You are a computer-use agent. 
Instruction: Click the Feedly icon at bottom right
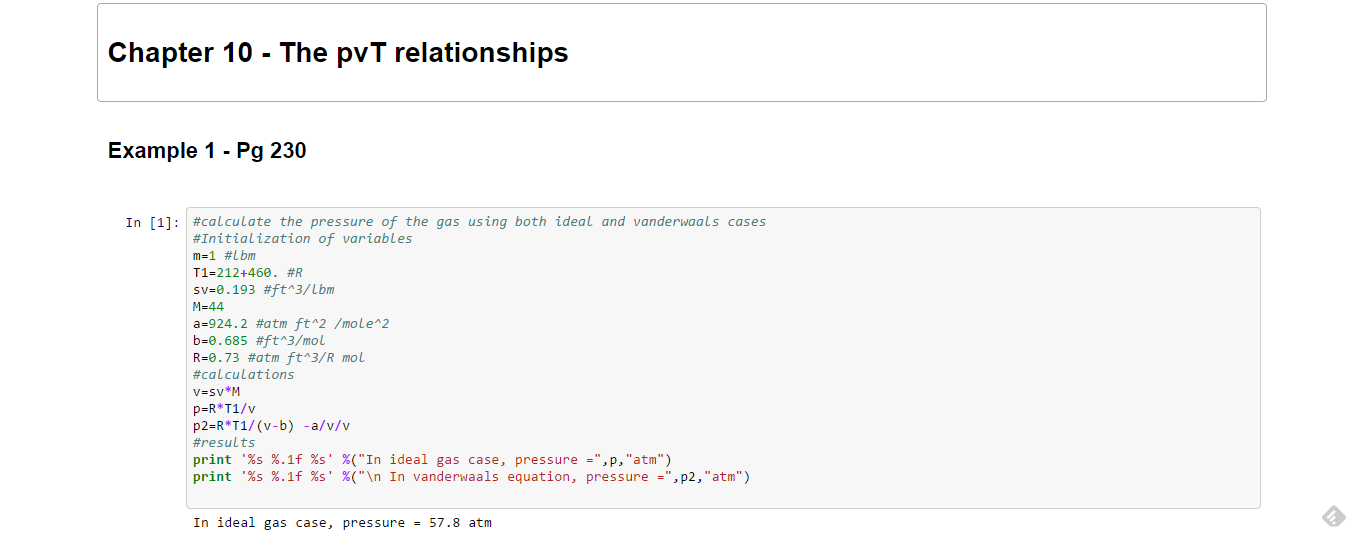[1332, 516]
